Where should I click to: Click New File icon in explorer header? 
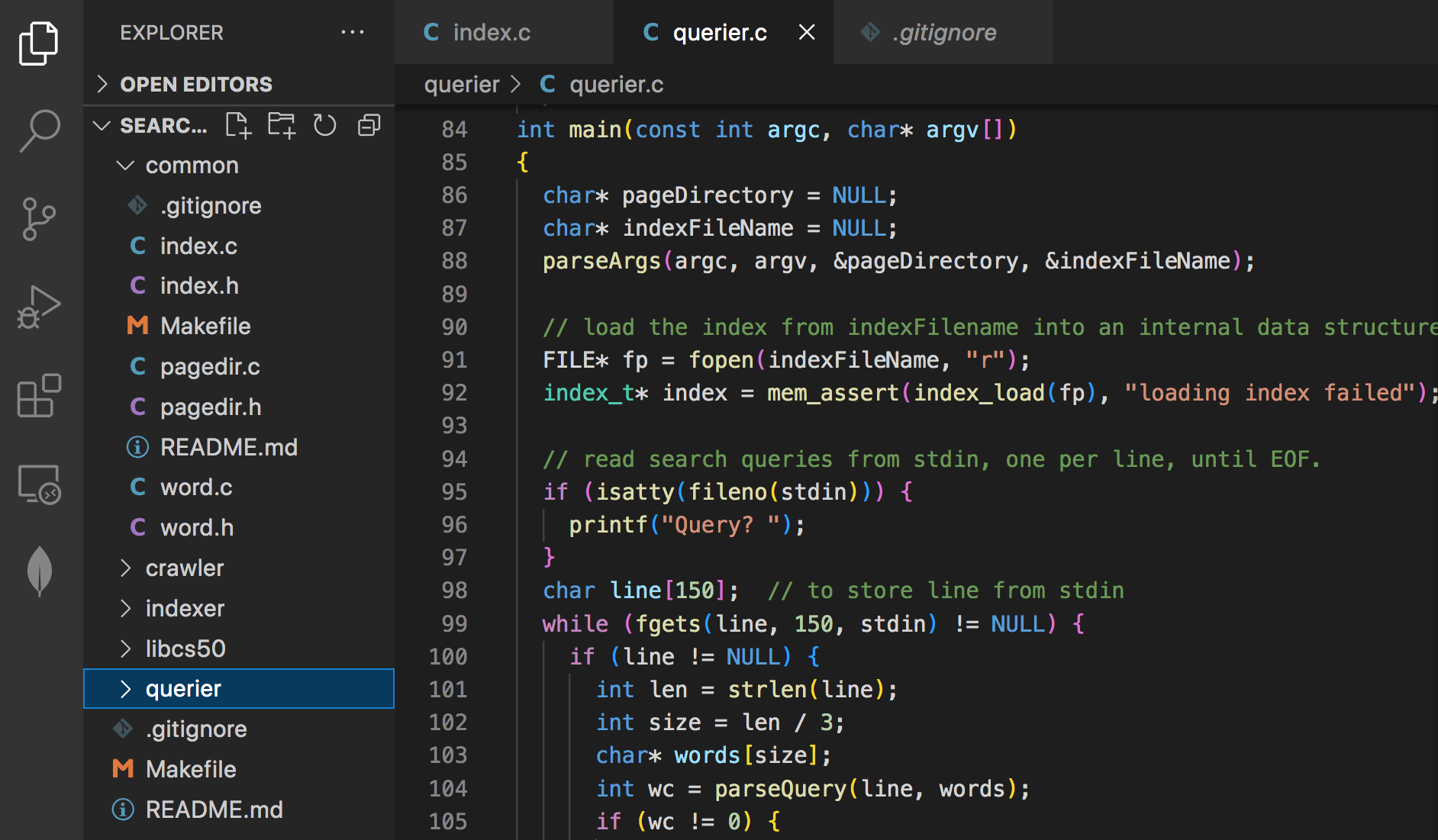[x=238, y=125]
